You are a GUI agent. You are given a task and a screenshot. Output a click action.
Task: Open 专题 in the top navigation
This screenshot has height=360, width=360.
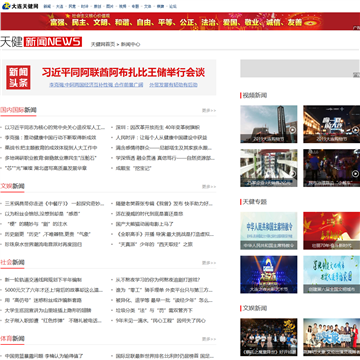click(x=135, y=6)
